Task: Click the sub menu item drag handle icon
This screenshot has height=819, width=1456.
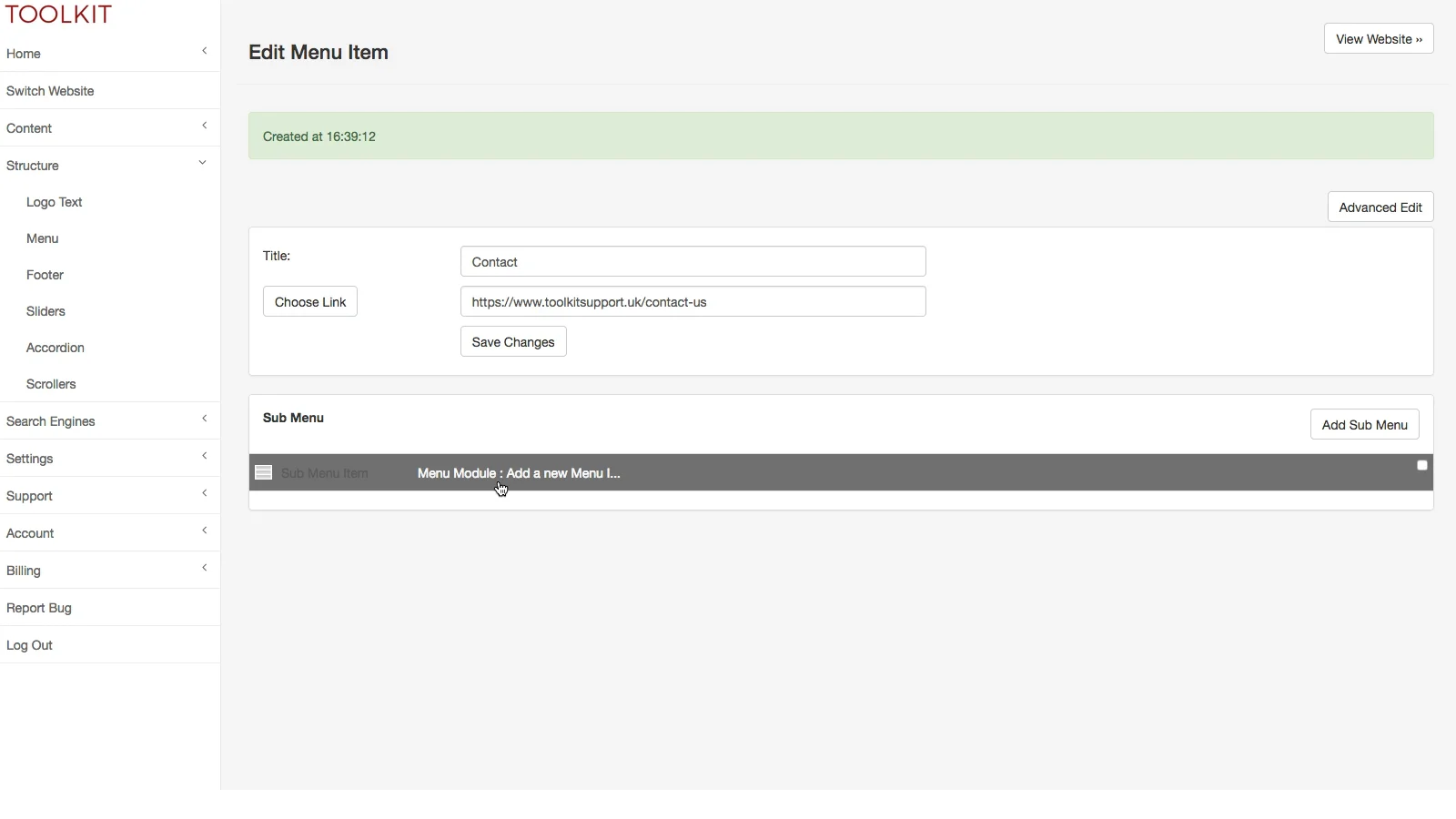Action: point(264,472)
